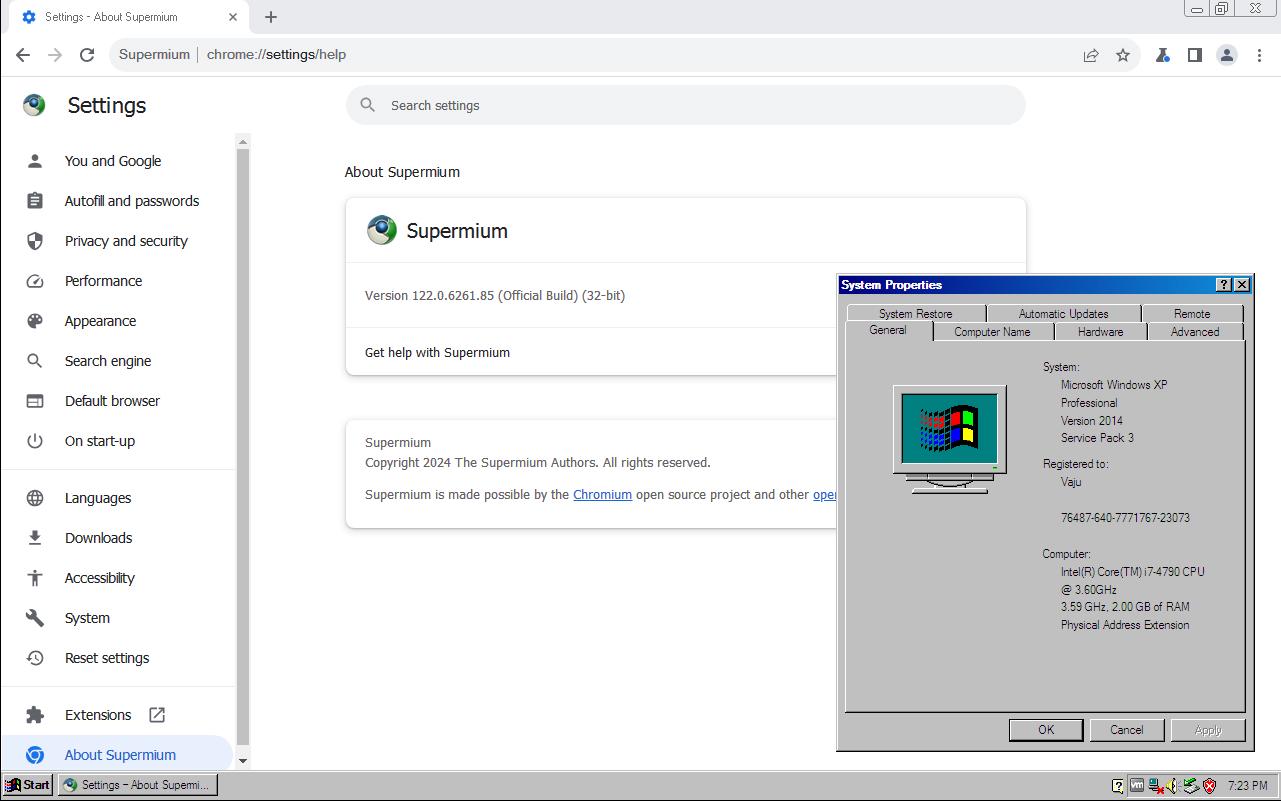
Task: Click Get help with Supermium
Action: [437, 352]
